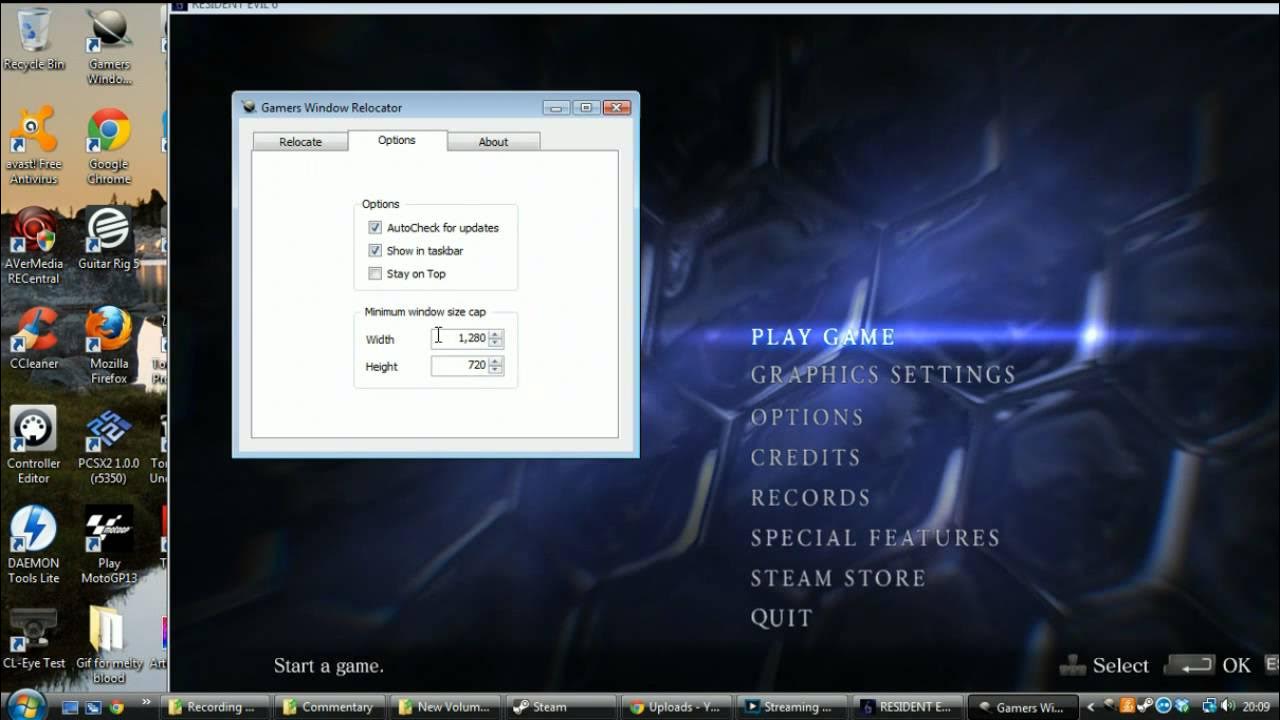The width and height of the screenshot is (1280, 720).
Task: Switch to Recording taskbar button
Action: point(215,707)
